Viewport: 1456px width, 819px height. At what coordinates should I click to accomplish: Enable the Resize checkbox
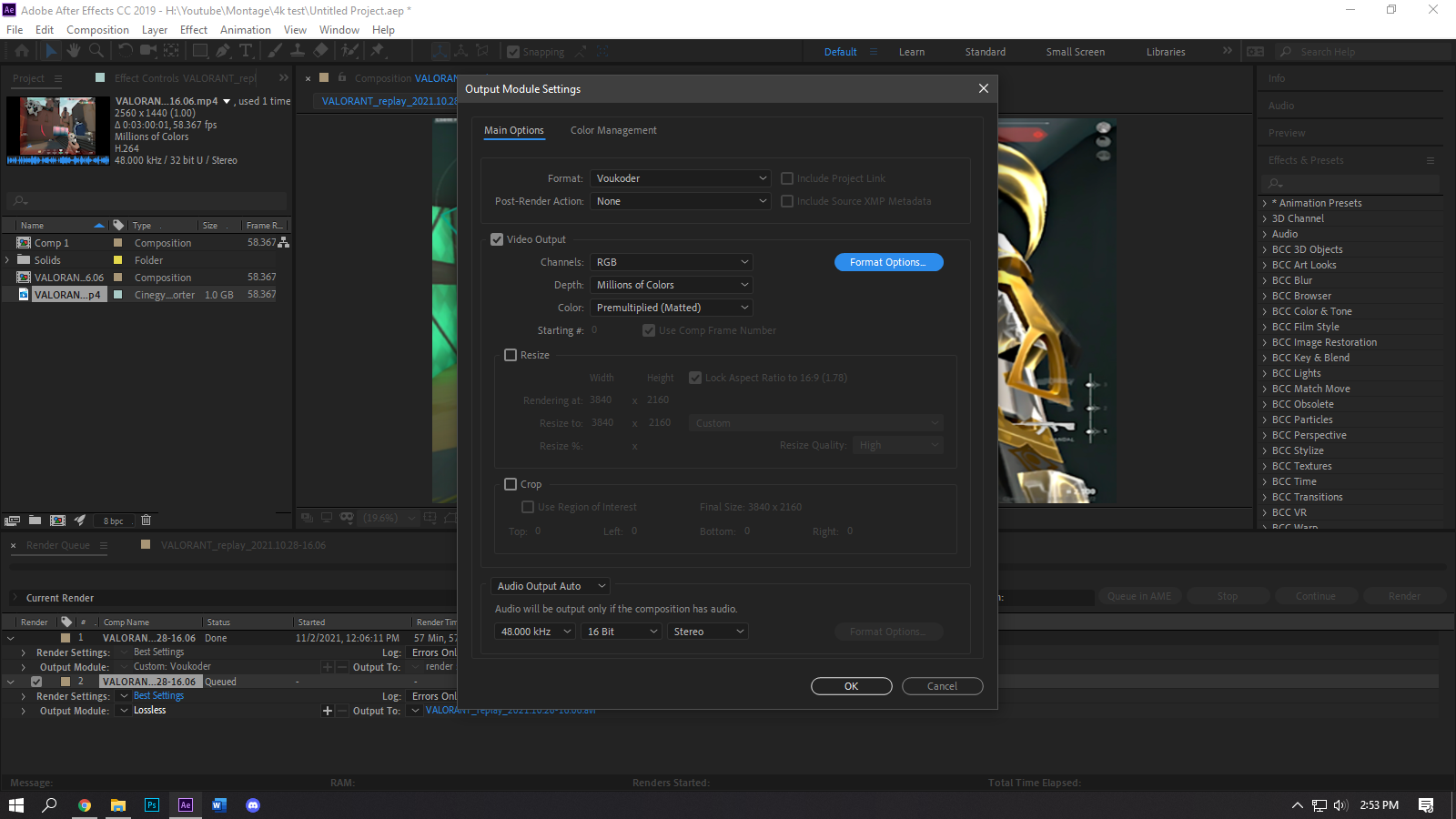pyautogui.click(x=511, y=355)
